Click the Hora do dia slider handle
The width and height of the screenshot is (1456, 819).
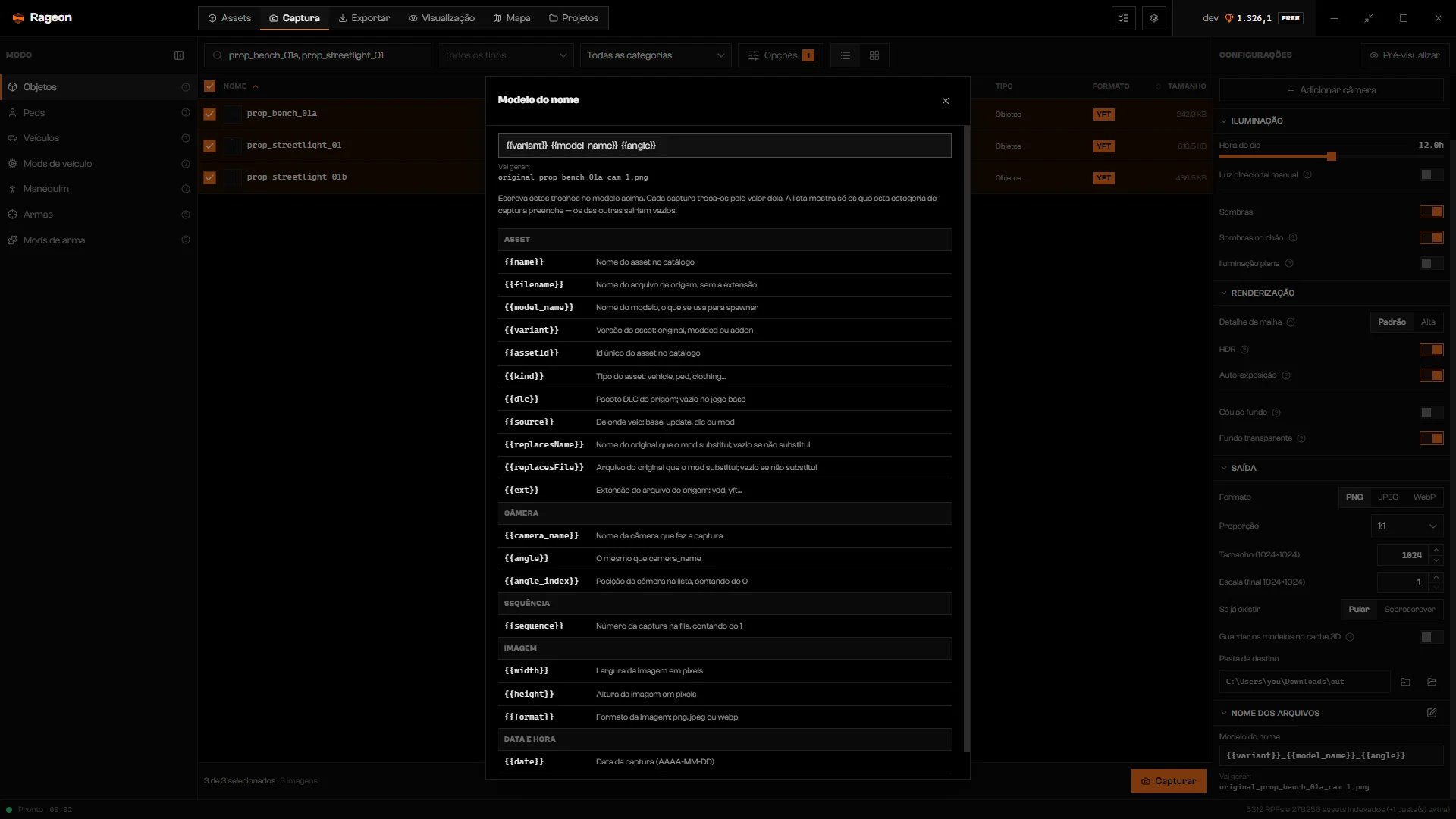click(x=1331, y=156)
